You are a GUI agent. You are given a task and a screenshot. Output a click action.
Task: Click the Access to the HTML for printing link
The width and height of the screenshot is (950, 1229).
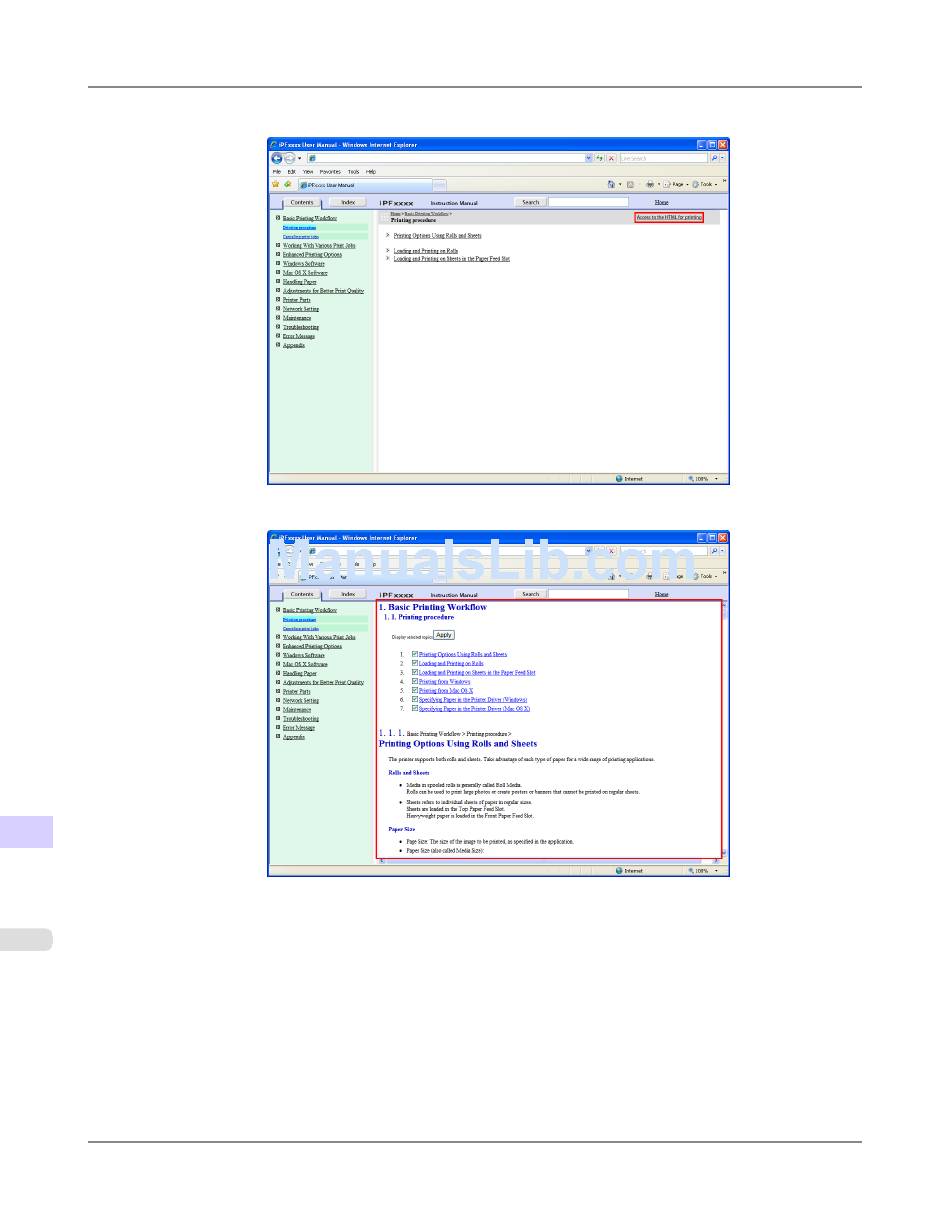(669, 217)
